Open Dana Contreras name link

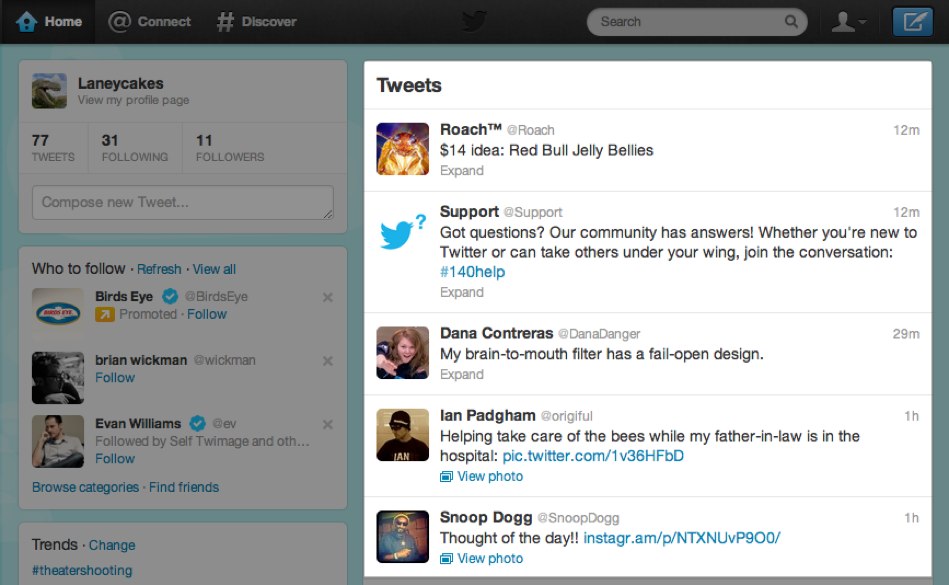point(496,333)
